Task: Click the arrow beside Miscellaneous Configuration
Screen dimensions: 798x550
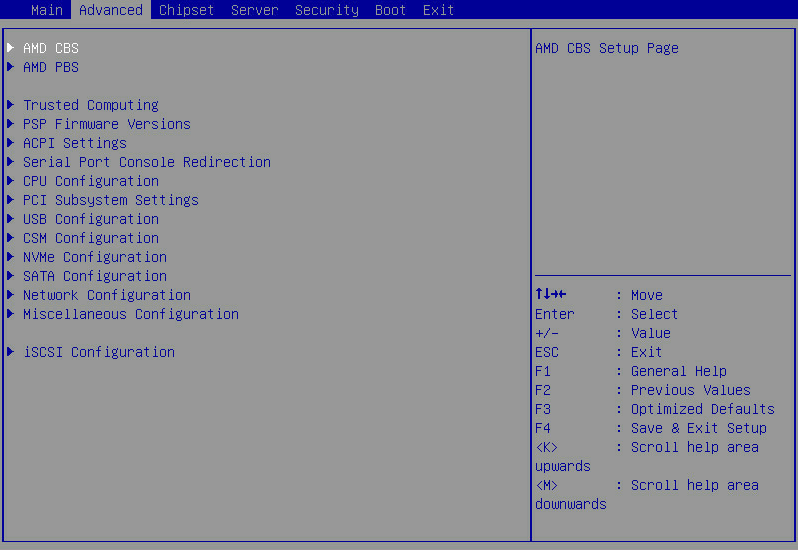Action: pyautogui.click(x=10, y=313)
